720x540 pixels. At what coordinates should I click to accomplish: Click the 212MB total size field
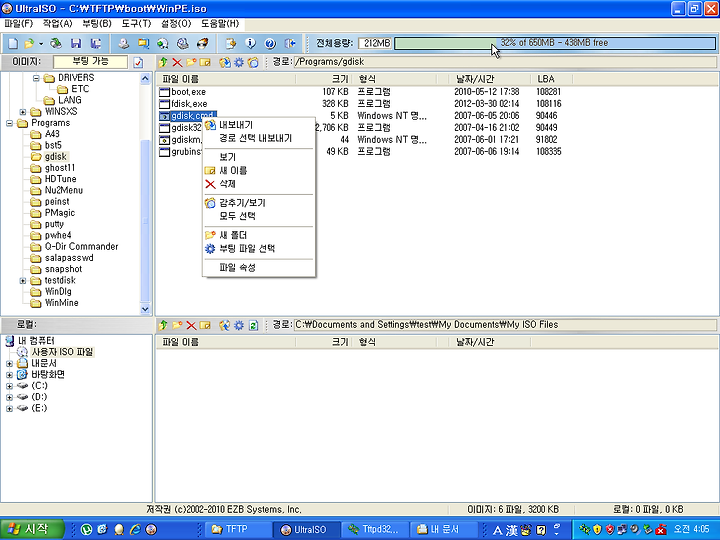coord(375,43)
